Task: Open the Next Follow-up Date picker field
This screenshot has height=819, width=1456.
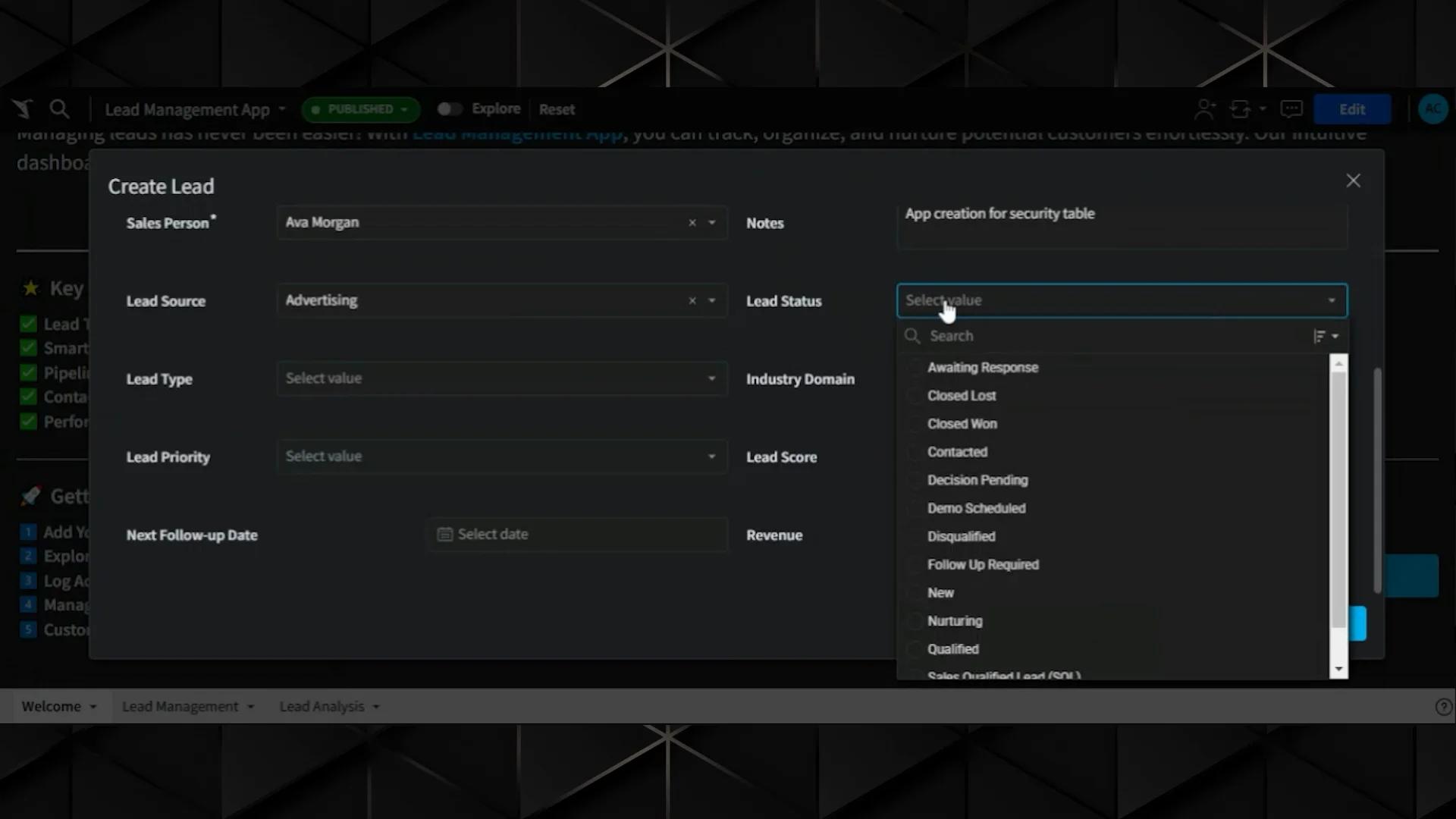Action: point(578,535)
